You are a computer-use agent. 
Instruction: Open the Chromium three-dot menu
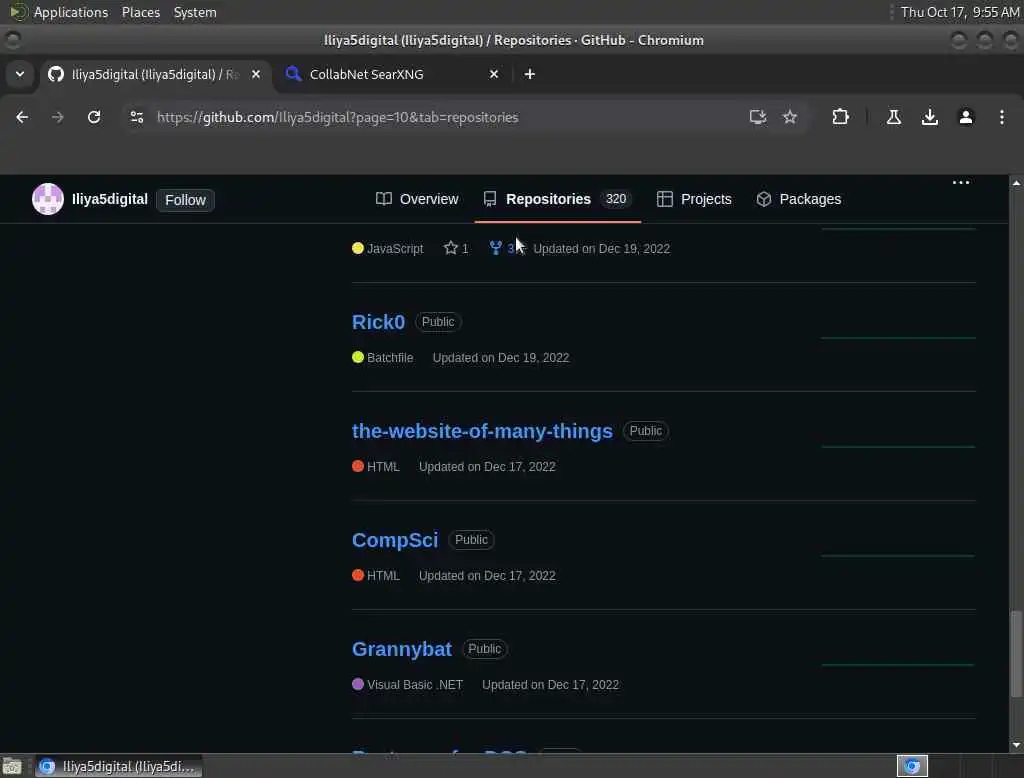pyautogui.click(x=1002, y=117)
